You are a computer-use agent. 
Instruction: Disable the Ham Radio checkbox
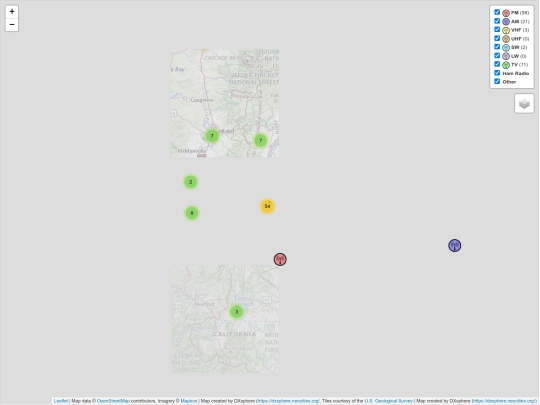497,73
